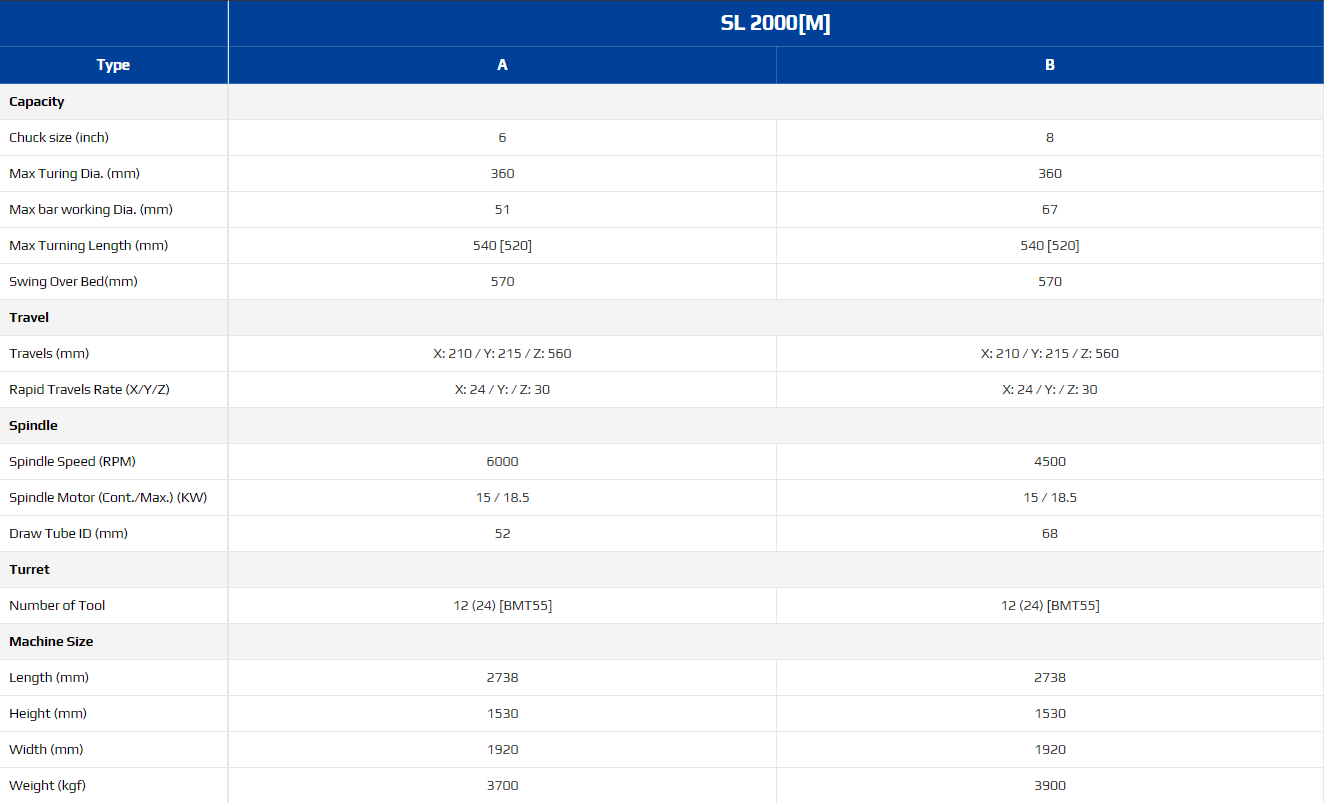Click spindle speed value 6000

click(502, 462)
